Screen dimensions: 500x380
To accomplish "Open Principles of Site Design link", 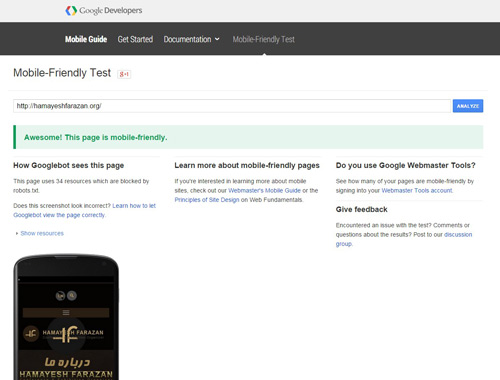I will (207, 200).
